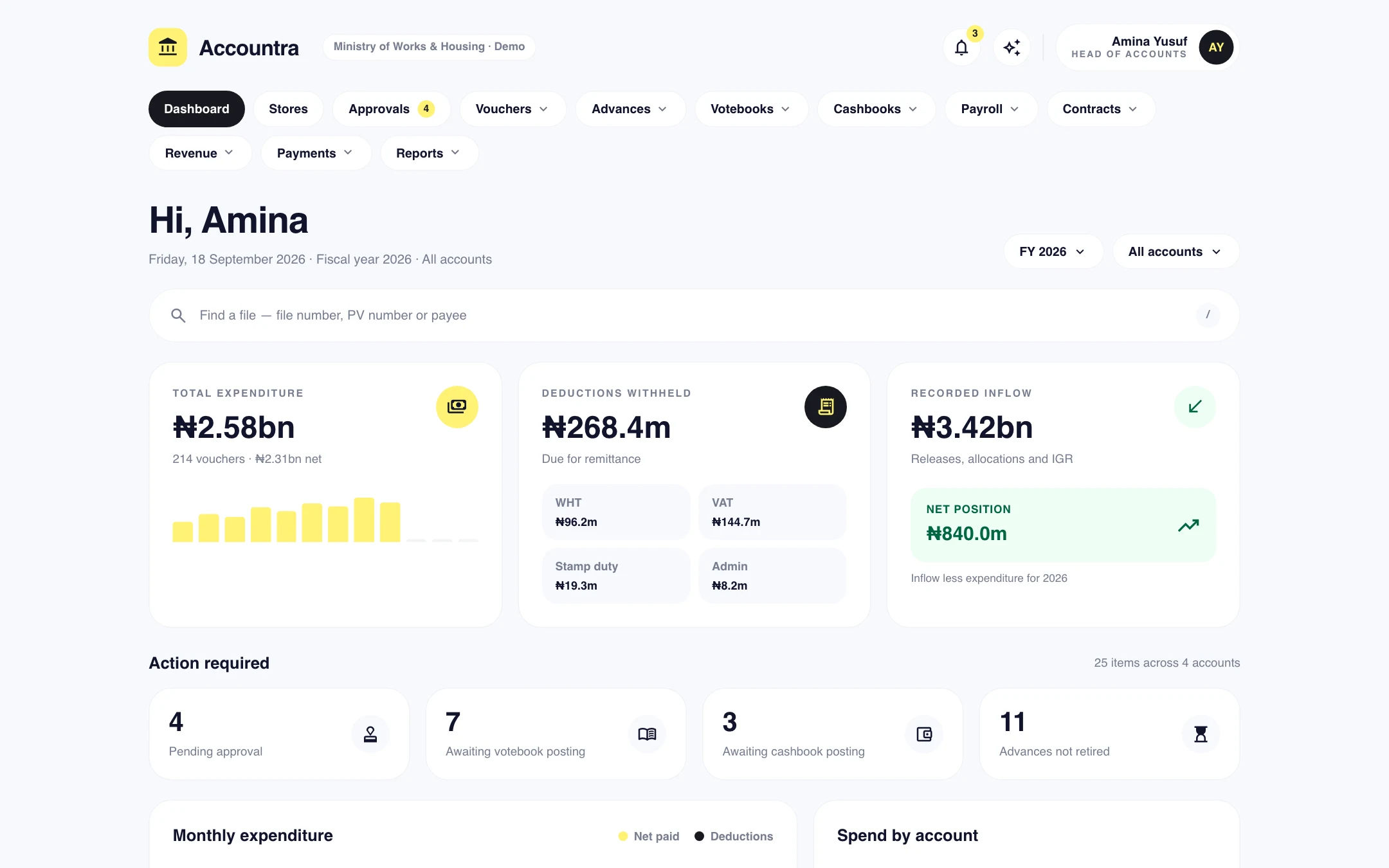Open the Approvals tab
Screen dimensions: 1389x868
(x=391, y=109)
